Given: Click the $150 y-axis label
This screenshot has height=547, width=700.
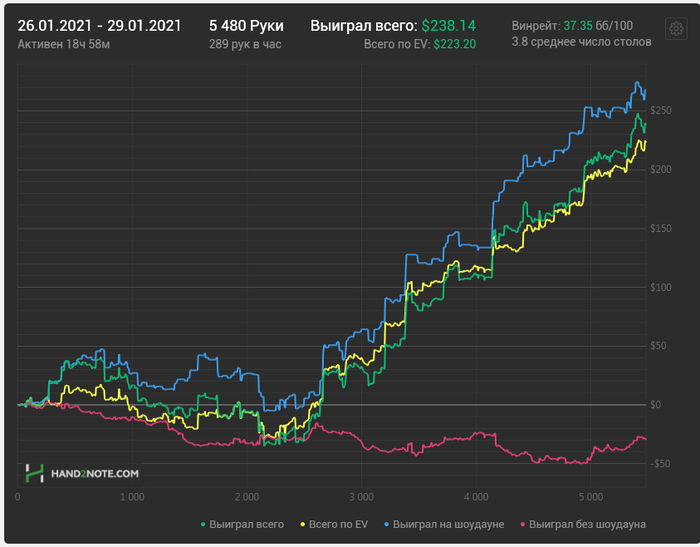Looking at the screenshot, I should coord(660,228).
